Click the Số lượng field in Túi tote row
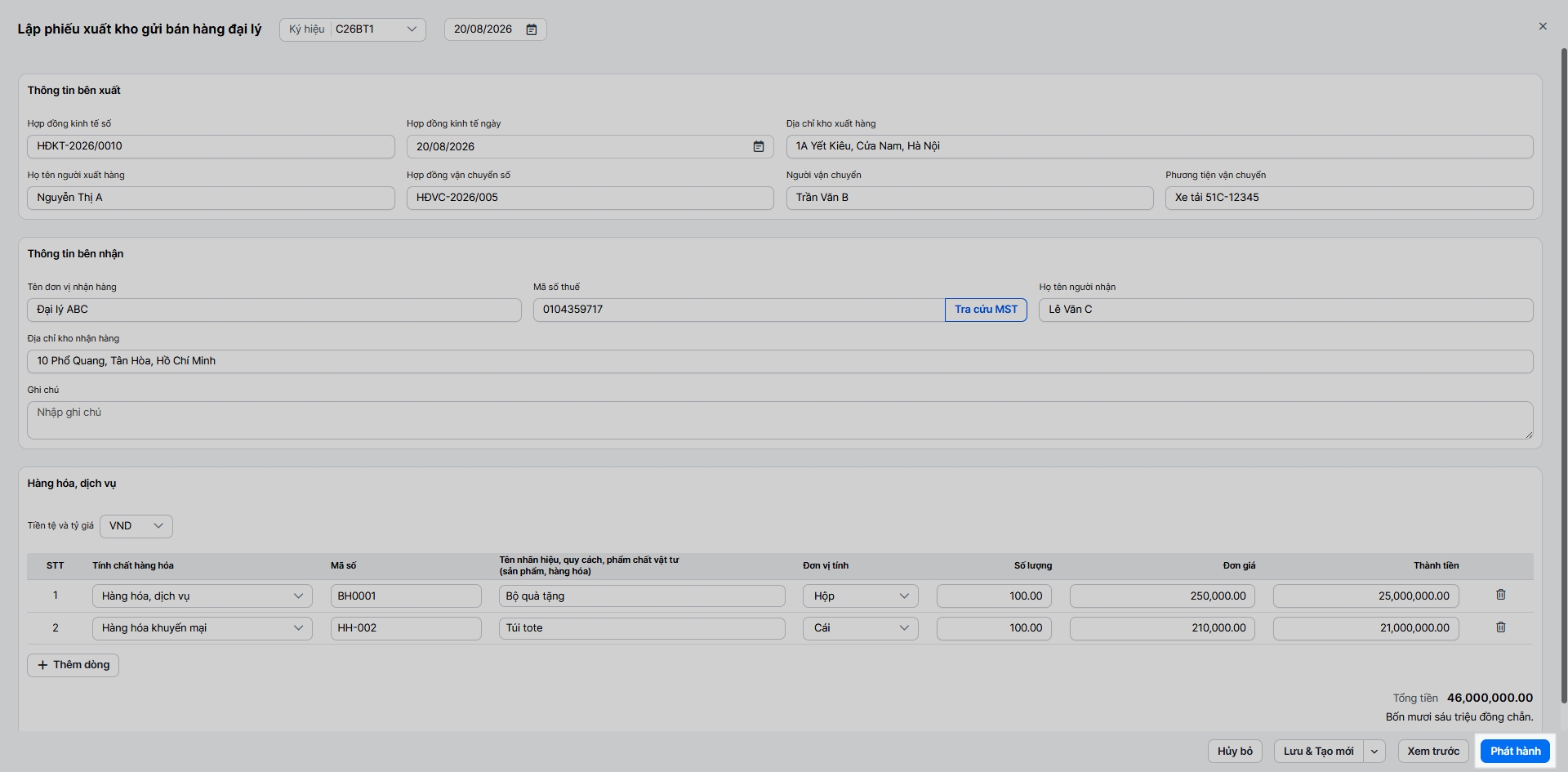Viewport: 1568px width, 772px height. click(994, 628)
